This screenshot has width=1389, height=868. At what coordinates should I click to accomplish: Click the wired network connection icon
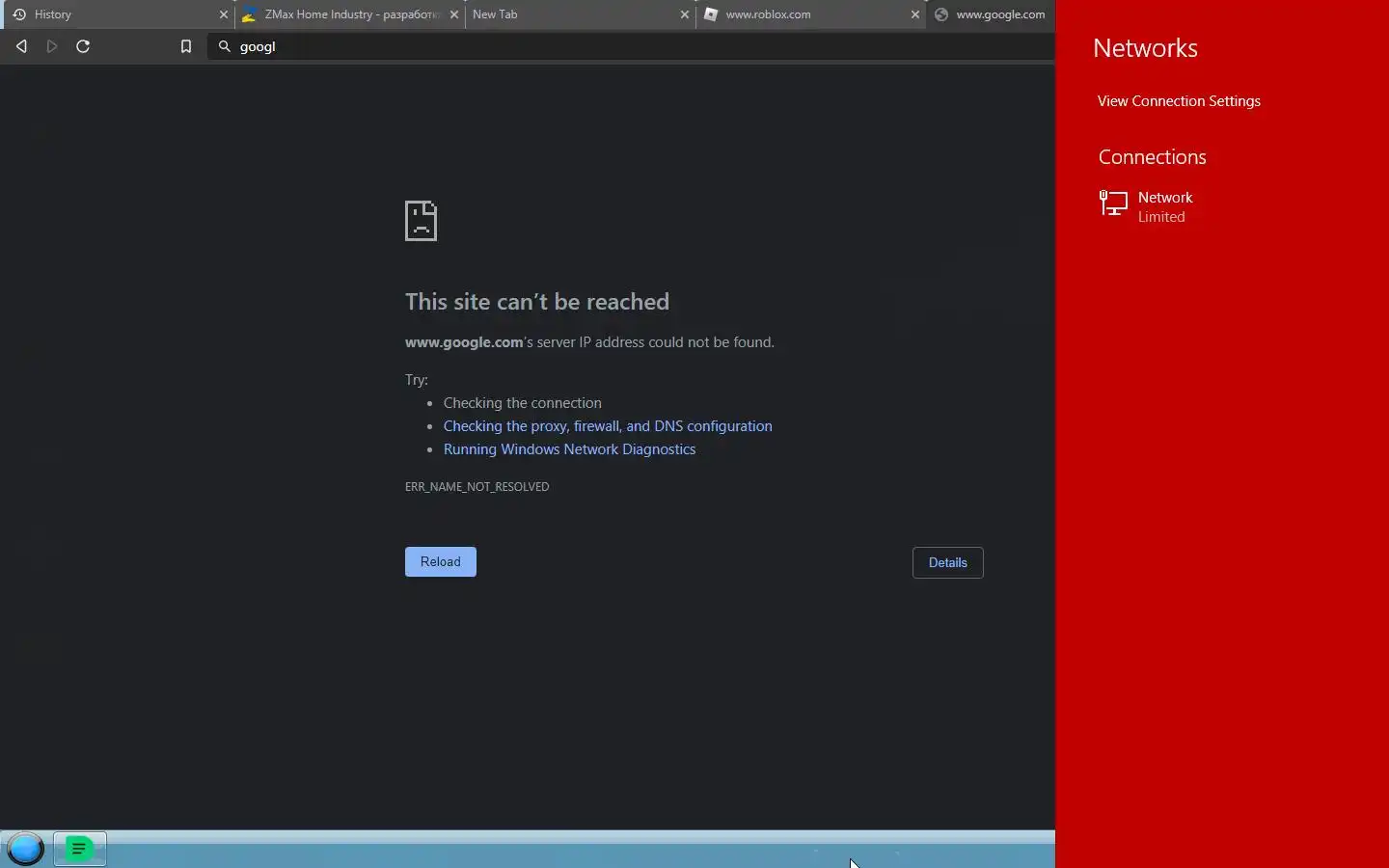tap(1113, 203)
